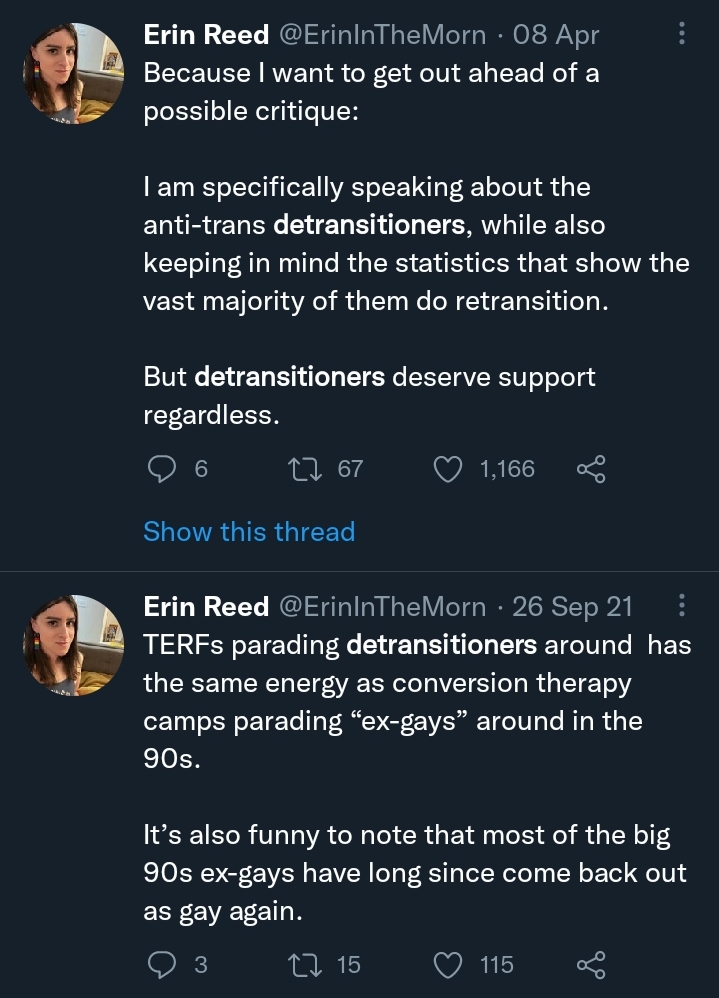
Task: Open @ErinInTheMorn handle on second tweet
Action: pos(381,606)
